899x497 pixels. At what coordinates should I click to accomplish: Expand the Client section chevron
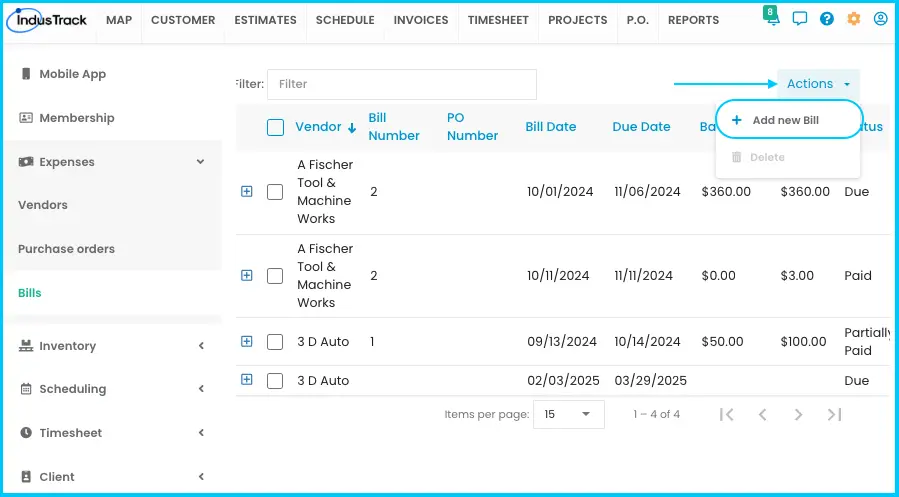click(201, 476)
